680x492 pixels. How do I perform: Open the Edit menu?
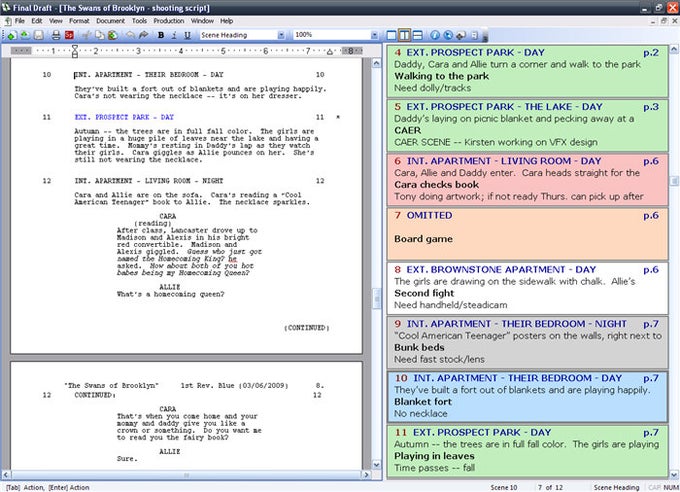pyautogui.click(x=37, y=21)
